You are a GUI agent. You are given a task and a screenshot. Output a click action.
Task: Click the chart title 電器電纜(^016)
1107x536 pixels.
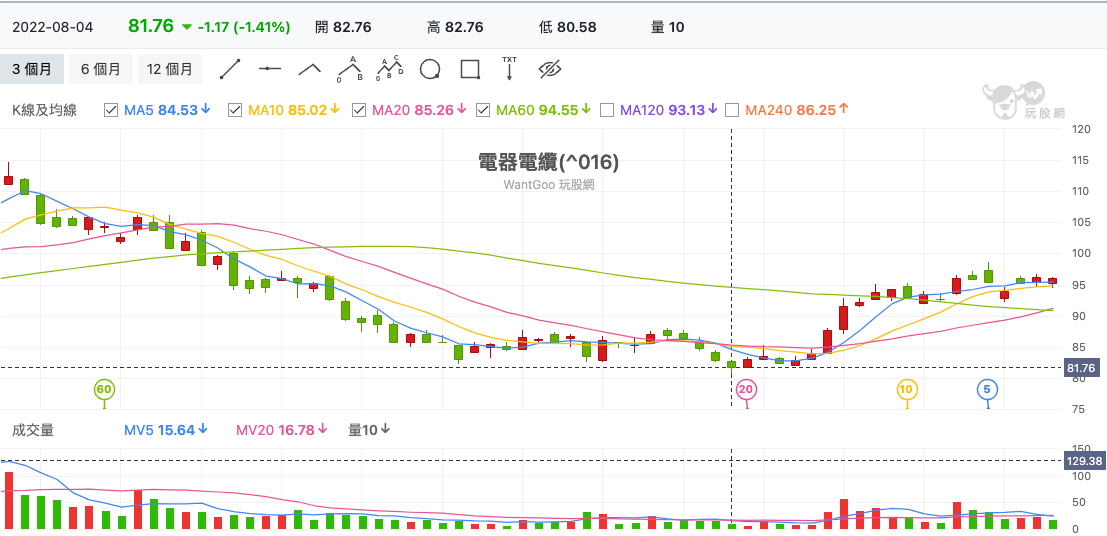(x=549, y=162)
